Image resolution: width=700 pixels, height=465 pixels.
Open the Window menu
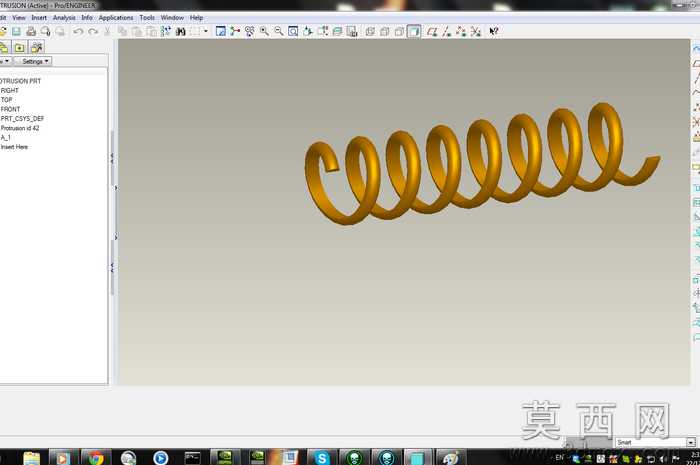coord(172,17)
